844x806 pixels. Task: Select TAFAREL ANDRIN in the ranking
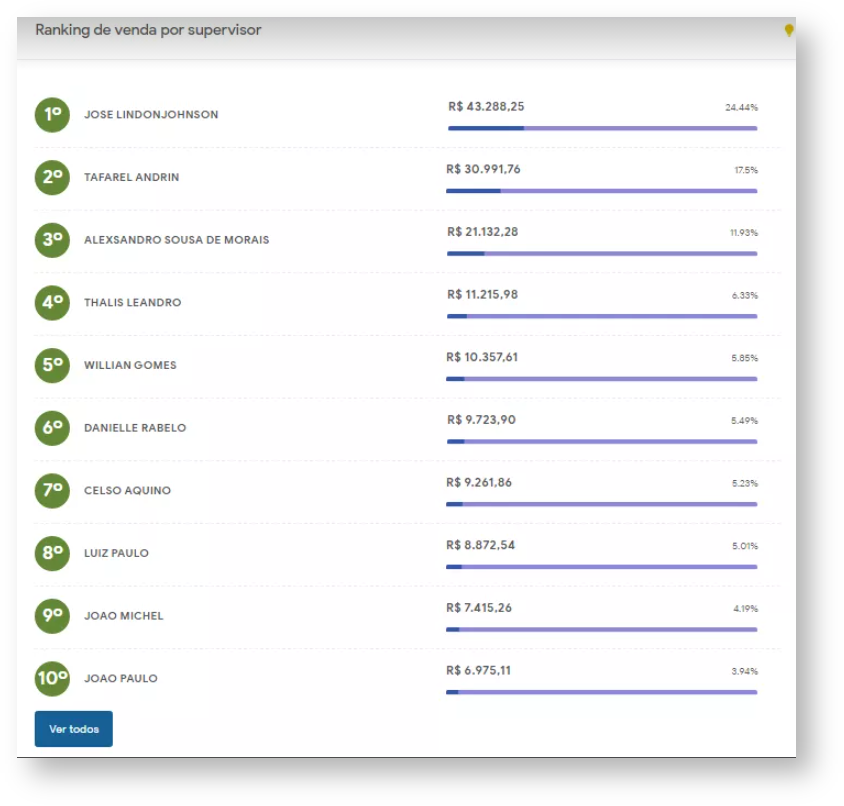132,178
